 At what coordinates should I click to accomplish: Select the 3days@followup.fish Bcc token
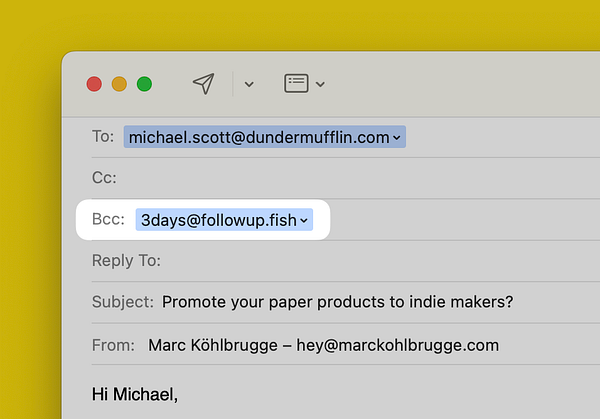(x=218, y=220)
